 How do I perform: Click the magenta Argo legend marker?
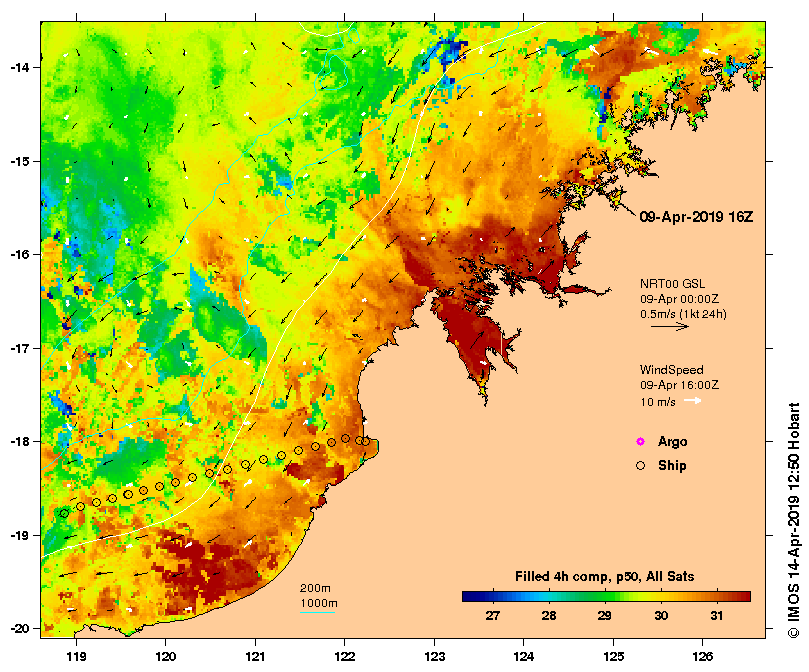pos(640,442)
